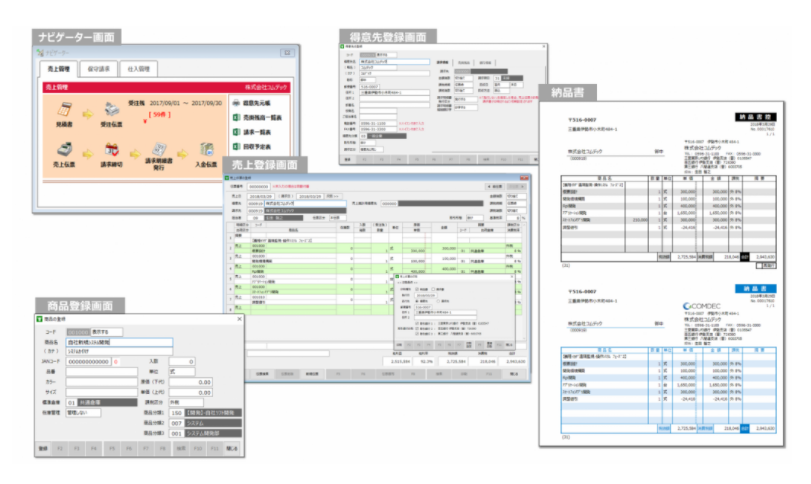Click 商品名 field in product registration
Viewport: 811px width, 484px height.
(119, 342)
